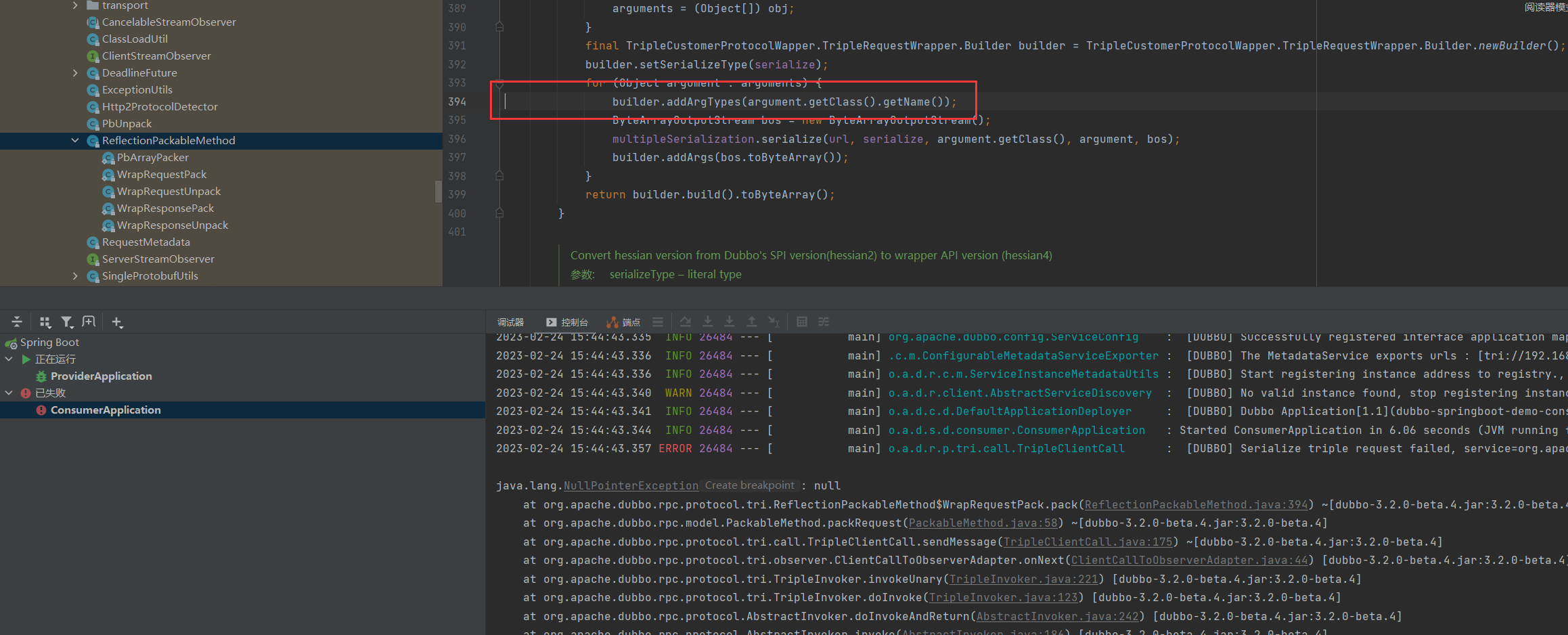Click the ProviderApplication debug bug icon
Screen dimensions: 1568x635
point(41,376)
